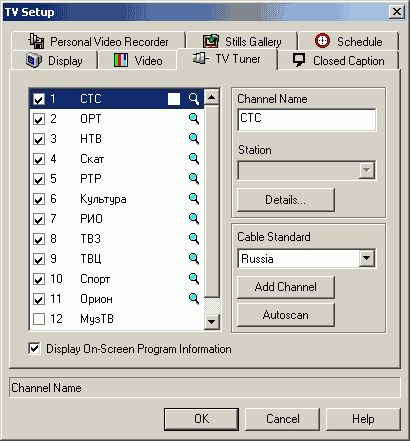Uncheck channel 8 ТВ3 checkbox

click(39, 239)
